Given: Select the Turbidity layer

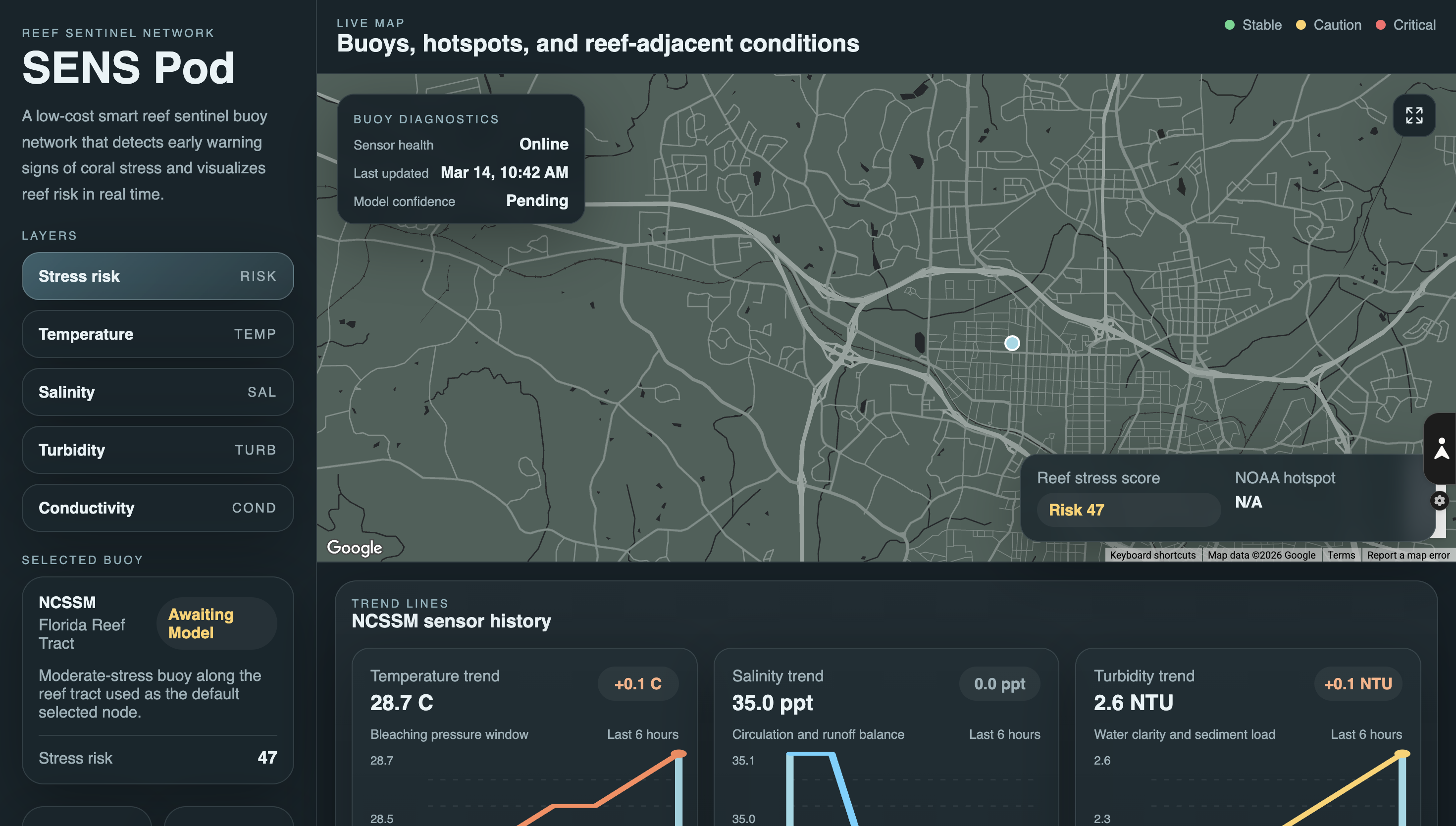Looking at the screenshot, I should pos(157,450).
